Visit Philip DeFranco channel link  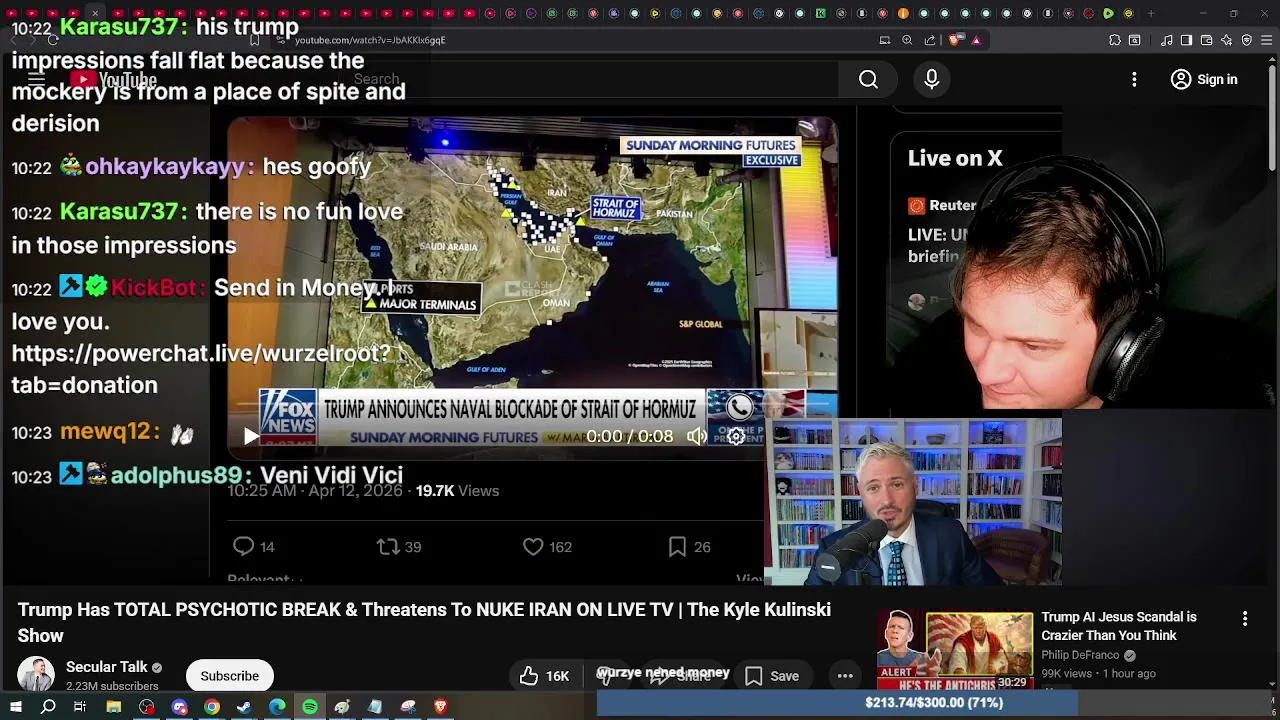[1080, 655]
